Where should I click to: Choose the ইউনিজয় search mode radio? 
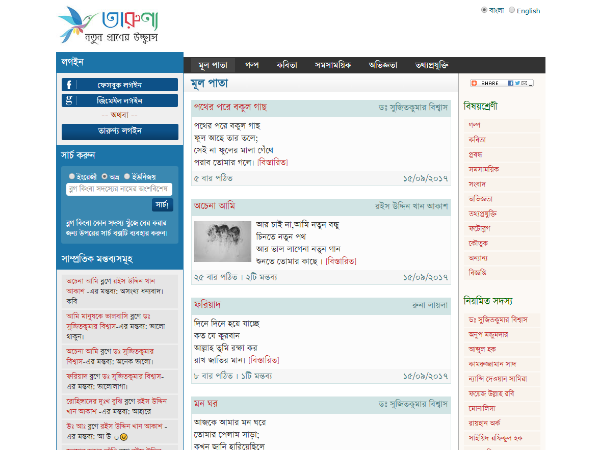127,176
